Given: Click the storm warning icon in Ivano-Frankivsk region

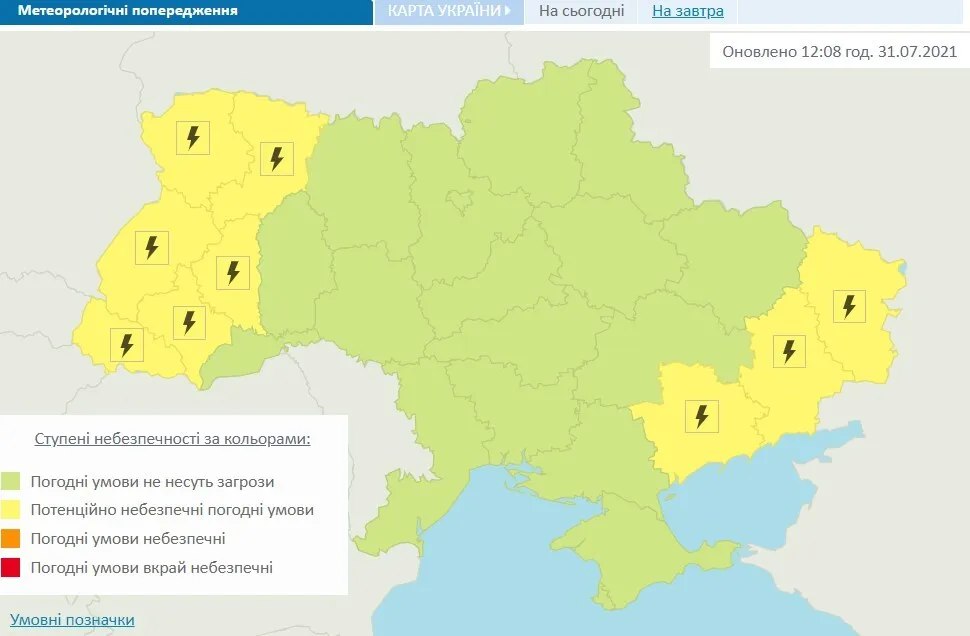Looking at the screenshot, I should (188, 321).
